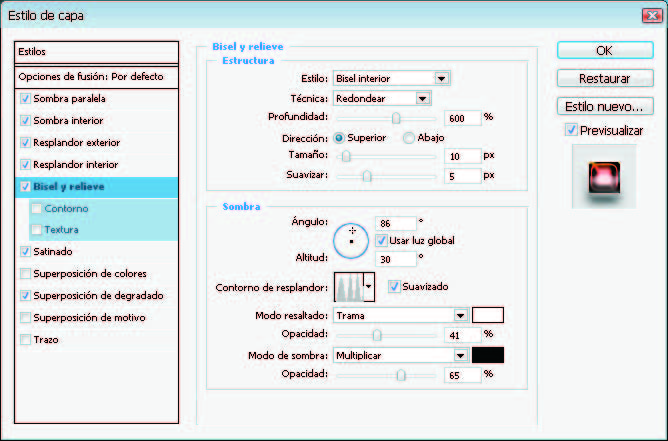Click Estilo nuevo... button
668x441 pixels.
[x=605, y=106]
